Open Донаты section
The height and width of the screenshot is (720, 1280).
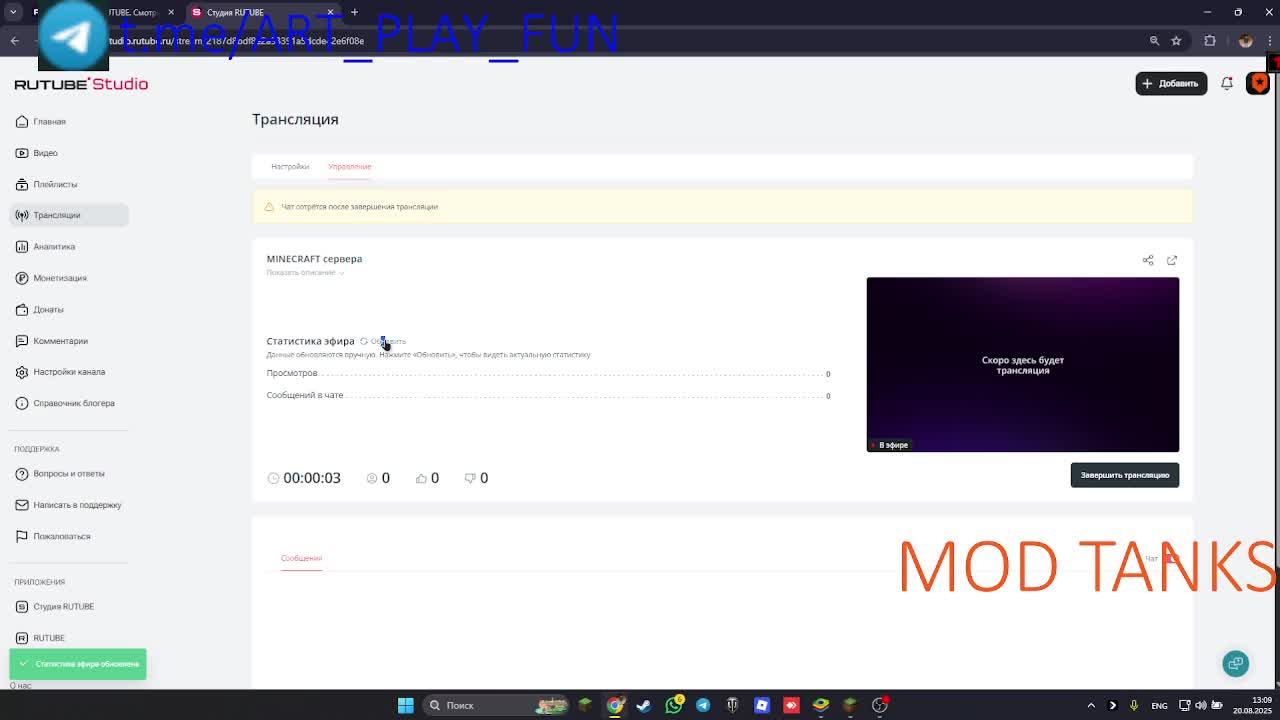(x=39, y=309)
